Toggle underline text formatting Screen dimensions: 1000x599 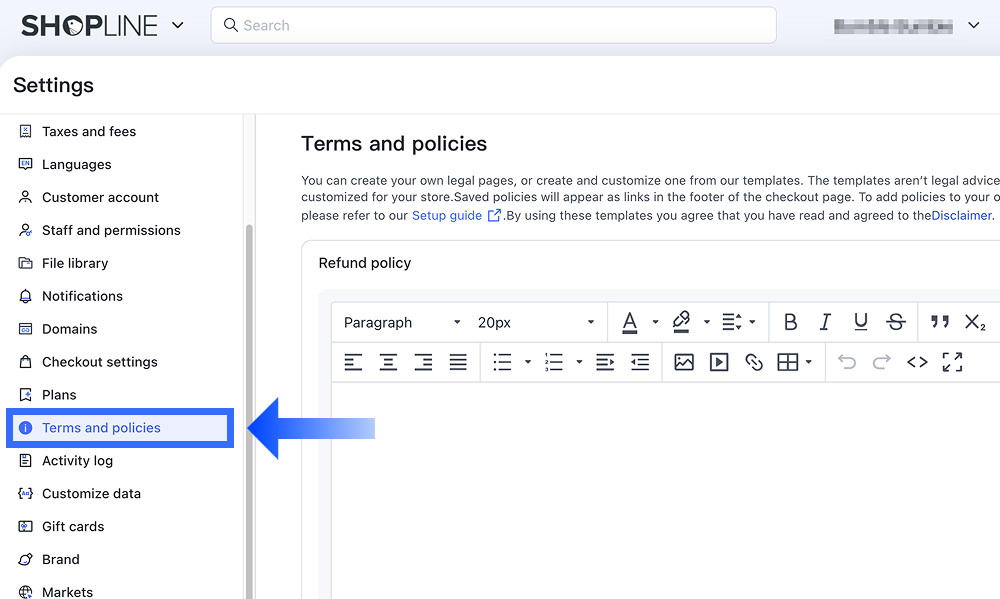860,322
